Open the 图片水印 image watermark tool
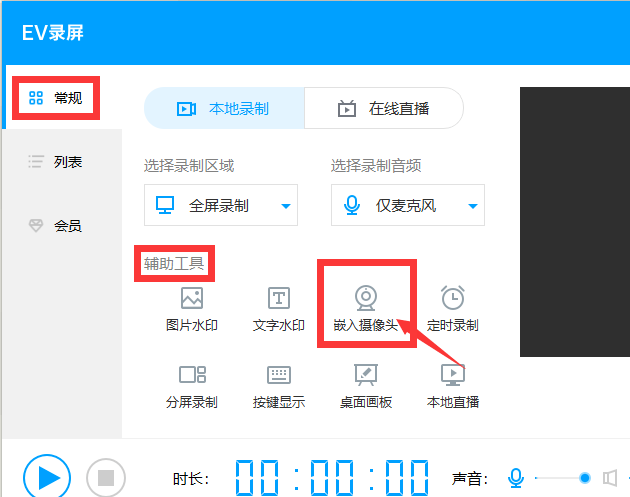 [192, 309]
